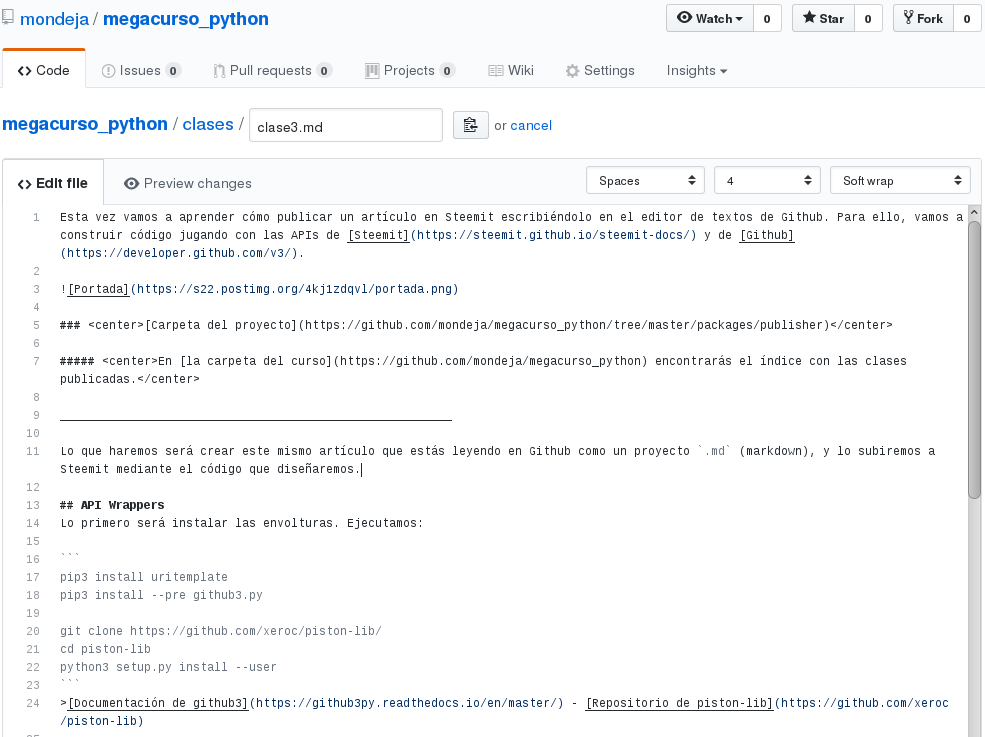Star the megacurso_python repository
Screen dimensions: 985x737
823,18
